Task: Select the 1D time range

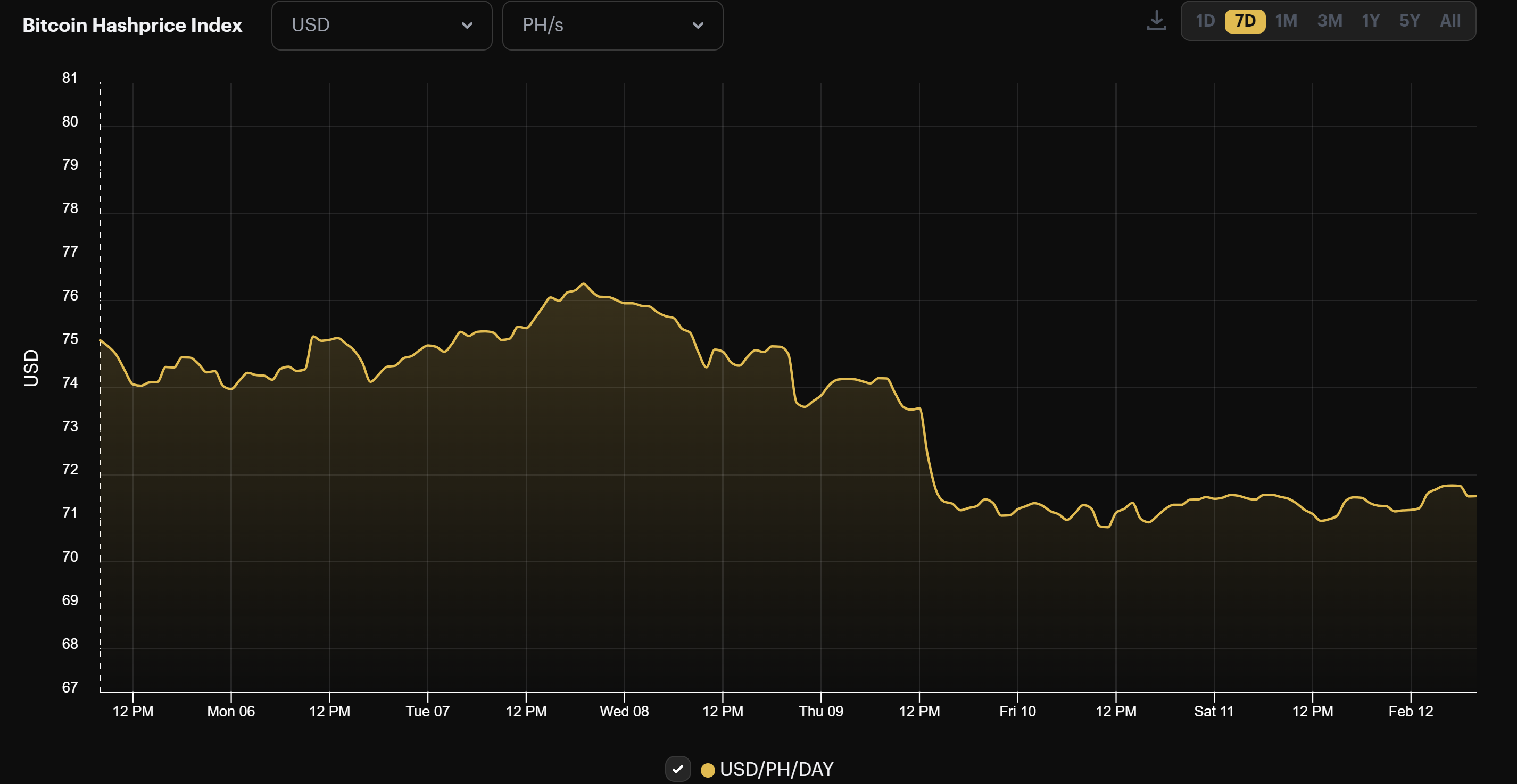Action: click(1206, 21)
